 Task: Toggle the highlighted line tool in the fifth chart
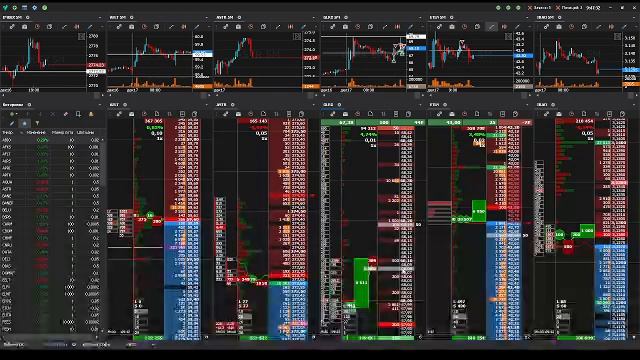(x=491, y=27)
